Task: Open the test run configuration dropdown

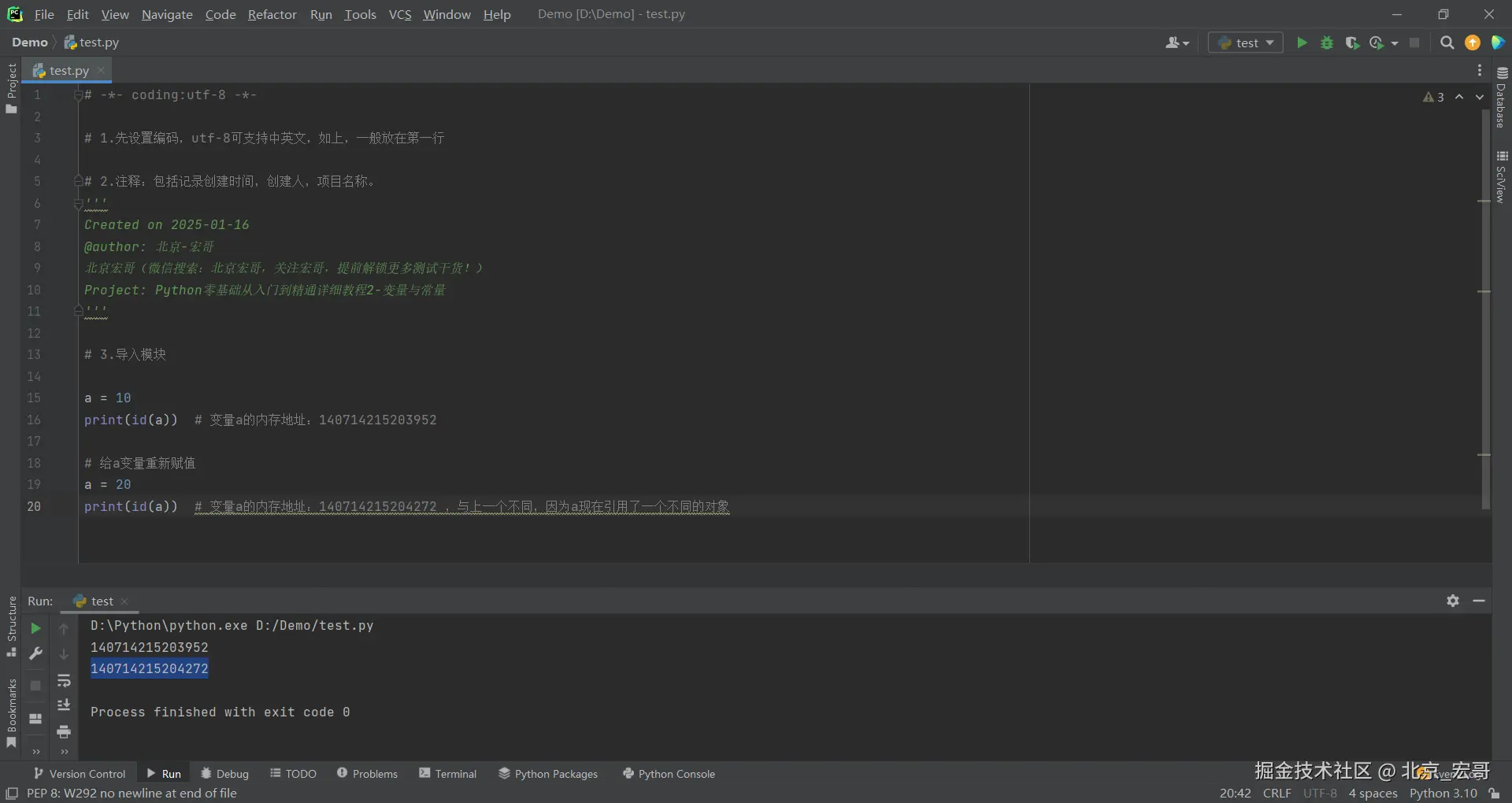Action: point(1246,43)
